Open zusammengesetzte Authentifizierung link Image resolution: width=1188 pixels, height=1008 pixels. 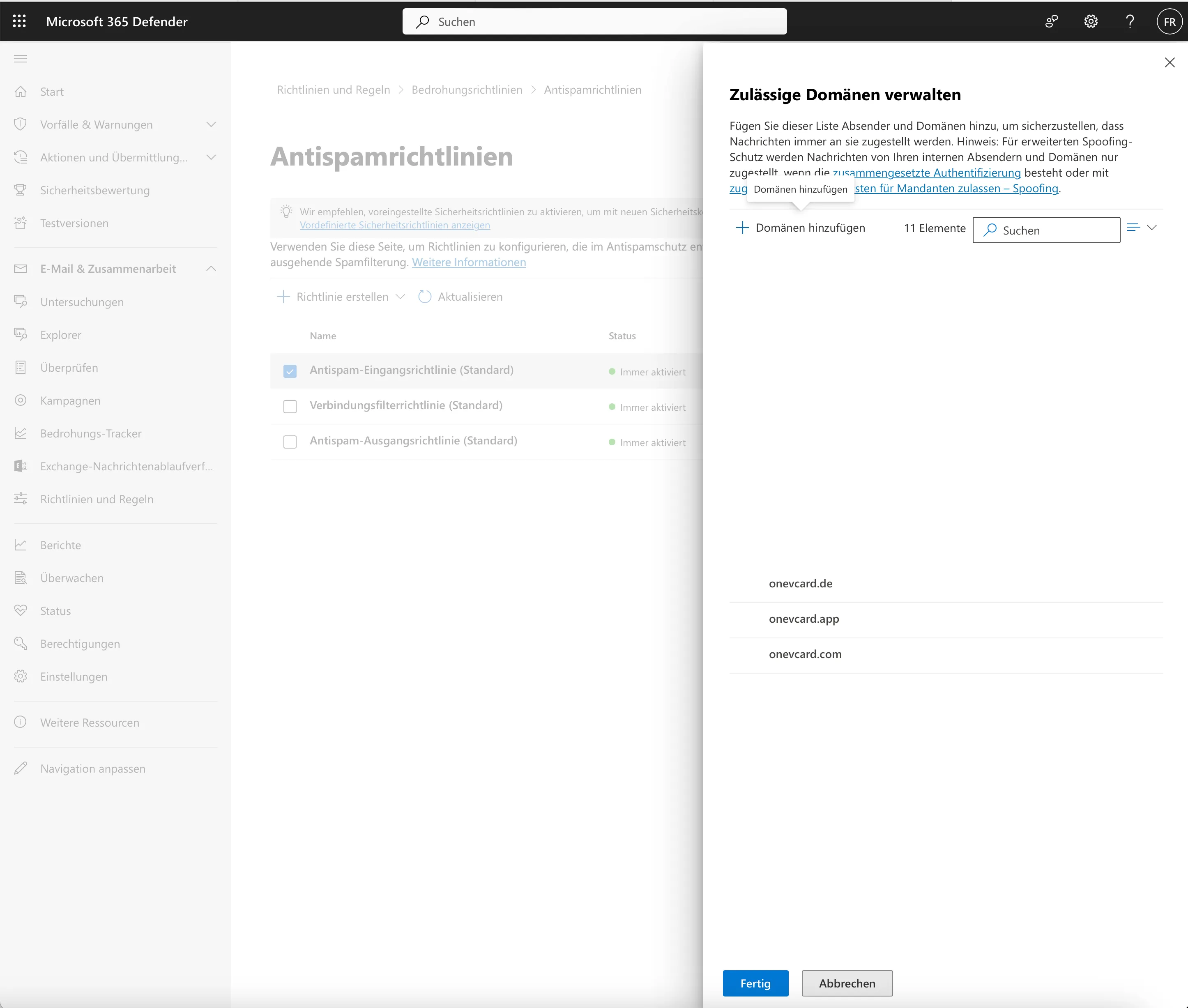coord(927,173)
